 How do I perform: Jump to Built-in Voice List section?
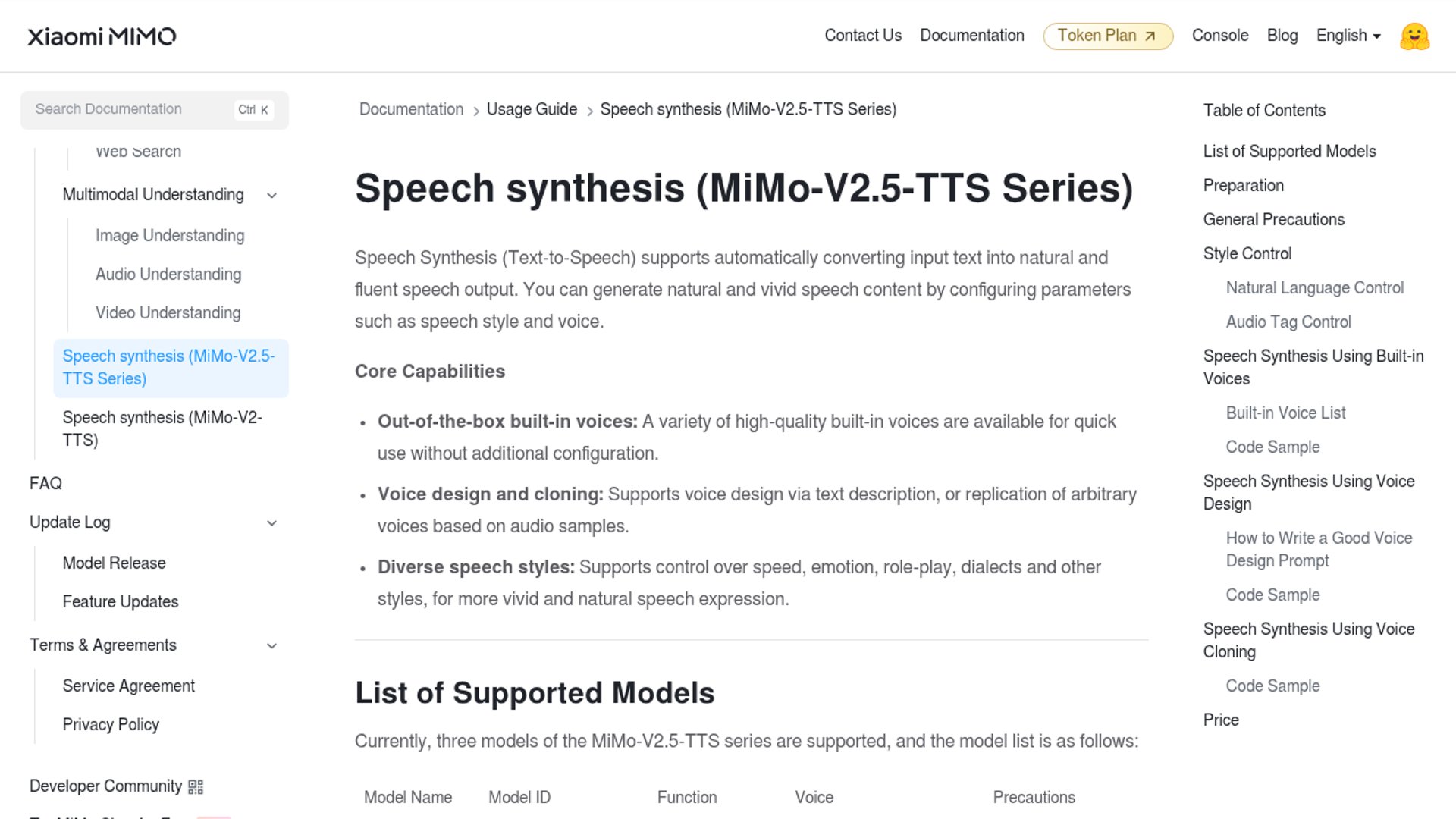tap(1285, 413)
